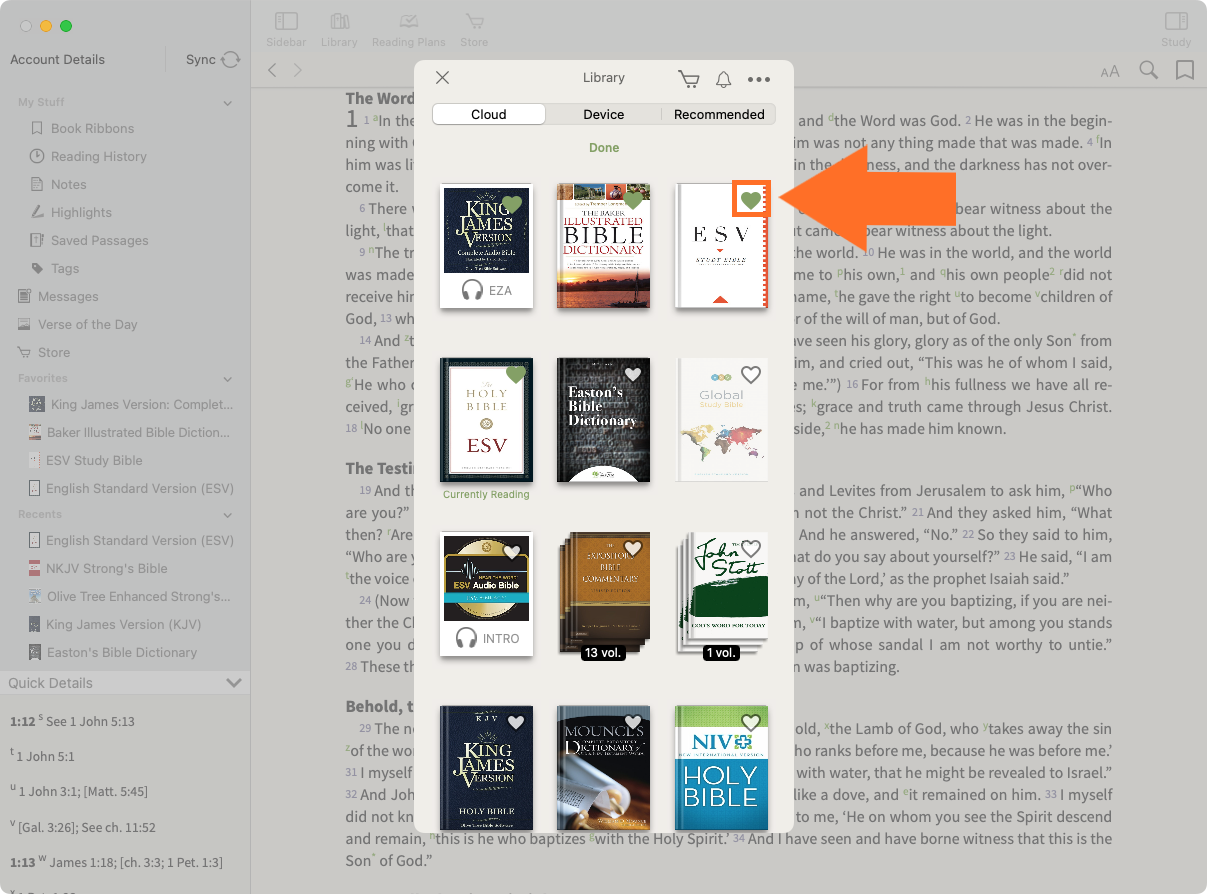Switch to the Recommended tab

pos(719,114)
